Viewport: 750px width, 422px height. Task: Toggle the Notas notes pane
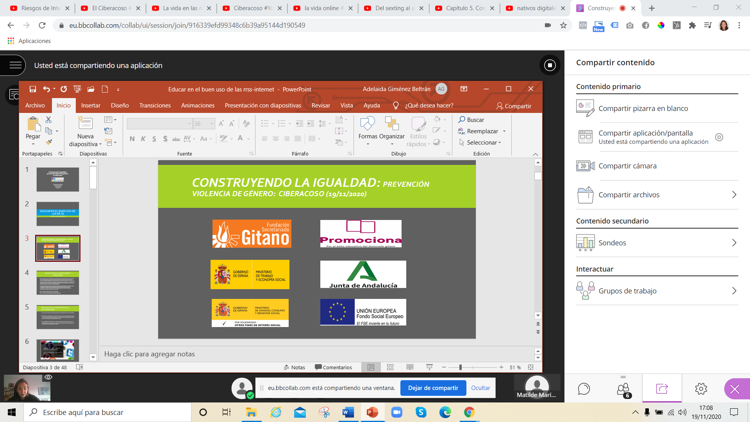click(294, 367)
